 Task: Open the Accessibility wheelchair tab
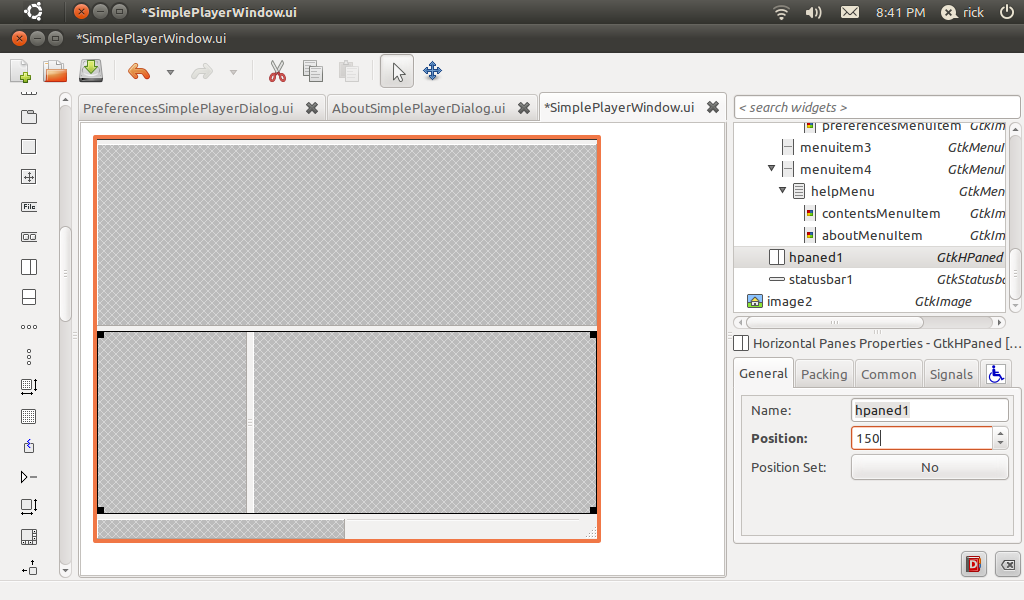pos(996,374)
